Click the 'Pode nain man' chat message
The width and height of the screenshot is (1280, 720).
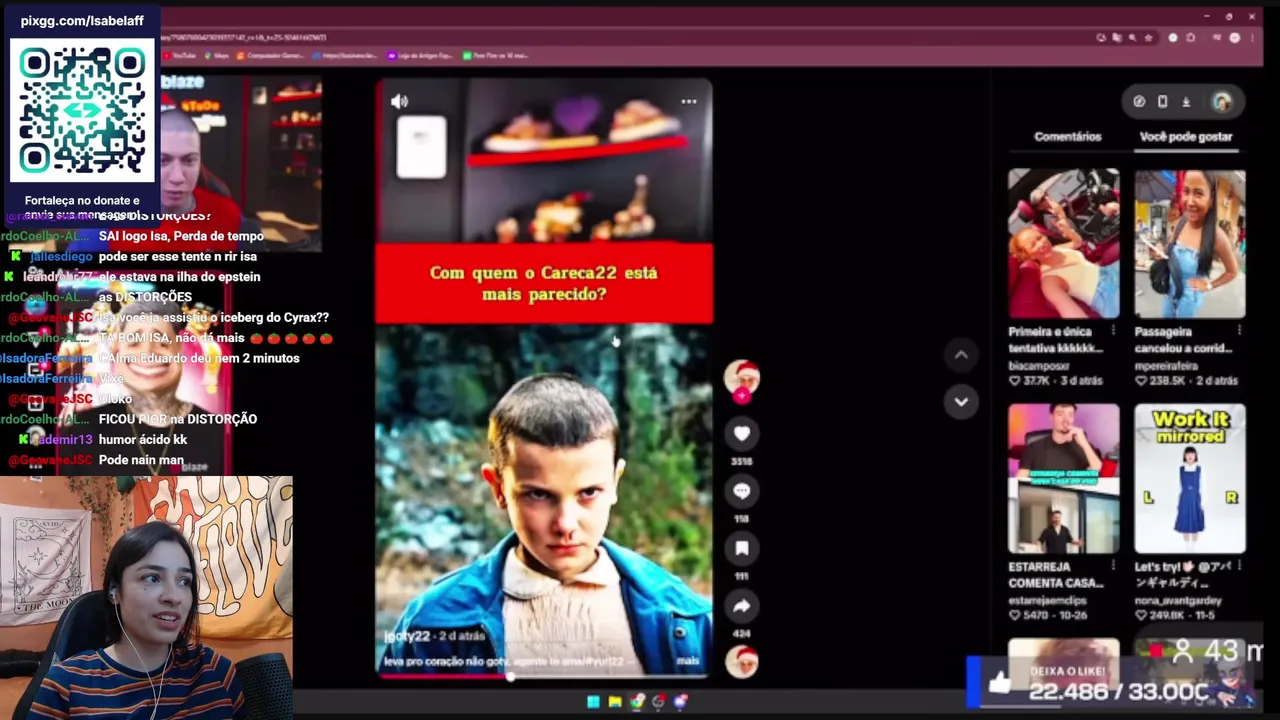click(x=141, y=460)
